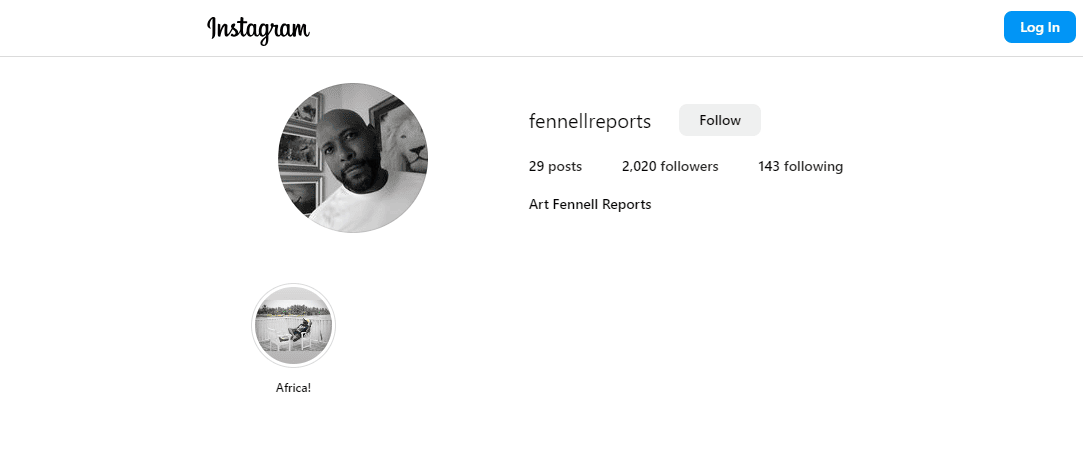Click the word followers in the stats
1083x451 pixels.
689,166
